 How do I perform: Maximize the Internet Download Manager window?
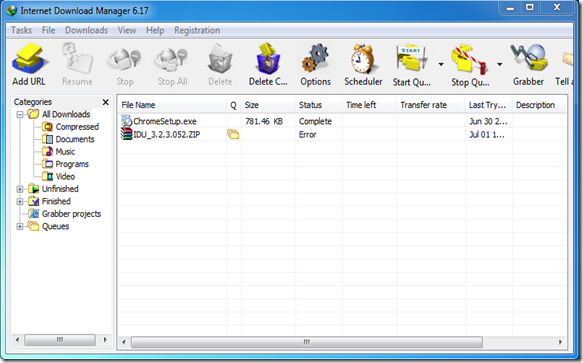[x=530, y=7]
